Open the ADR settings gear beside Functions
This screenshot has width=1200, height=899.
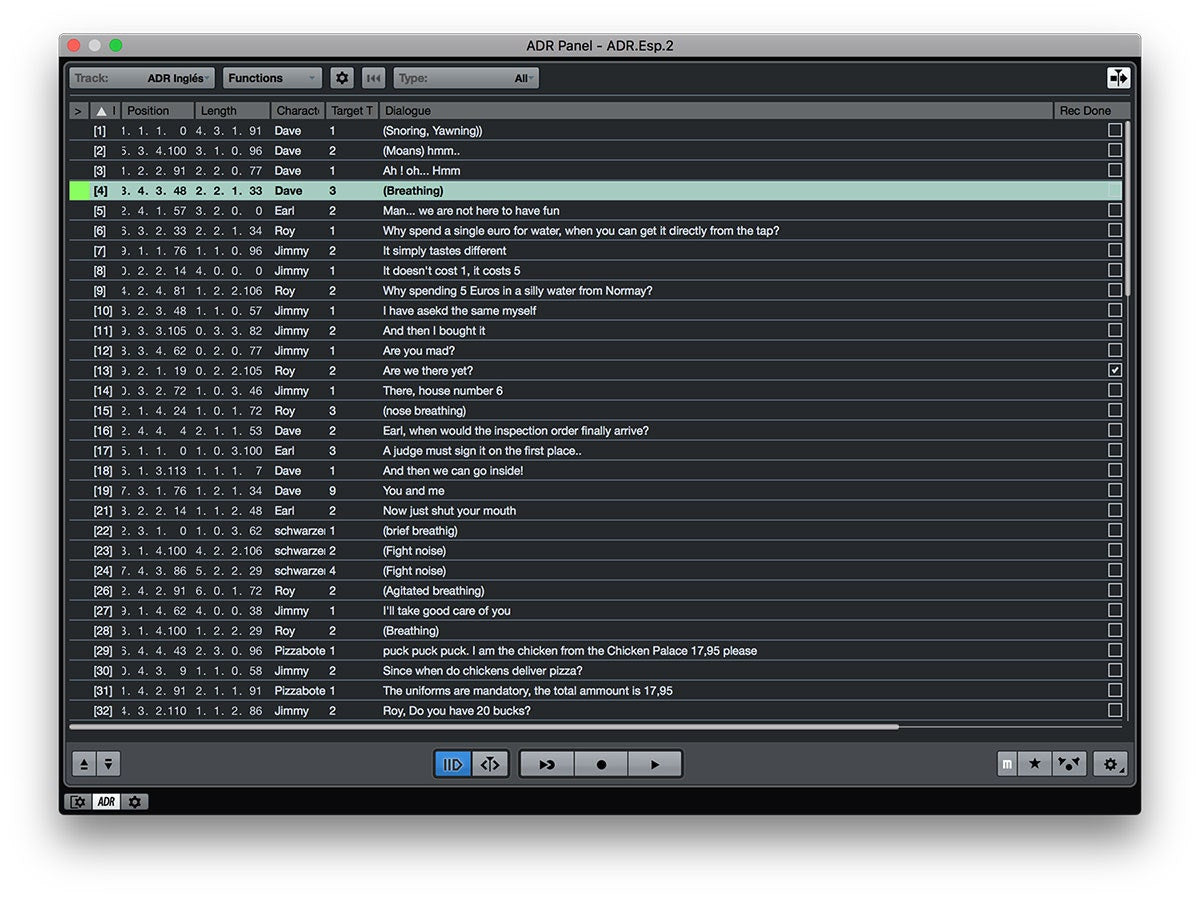(x=342, y=78)
